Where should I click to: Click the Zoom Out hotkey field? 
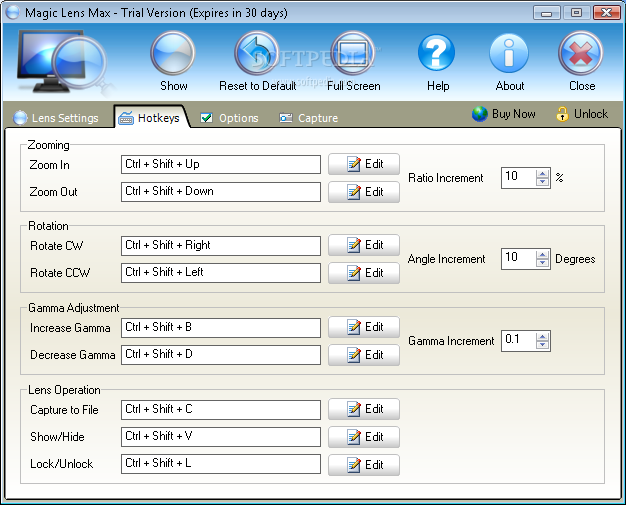click(221, 192)
